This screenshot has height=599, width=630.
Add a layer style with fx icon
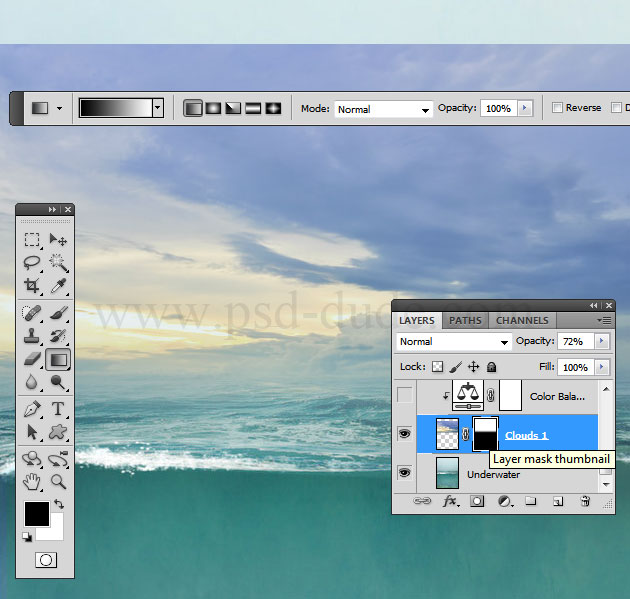(x=450, y=501)
